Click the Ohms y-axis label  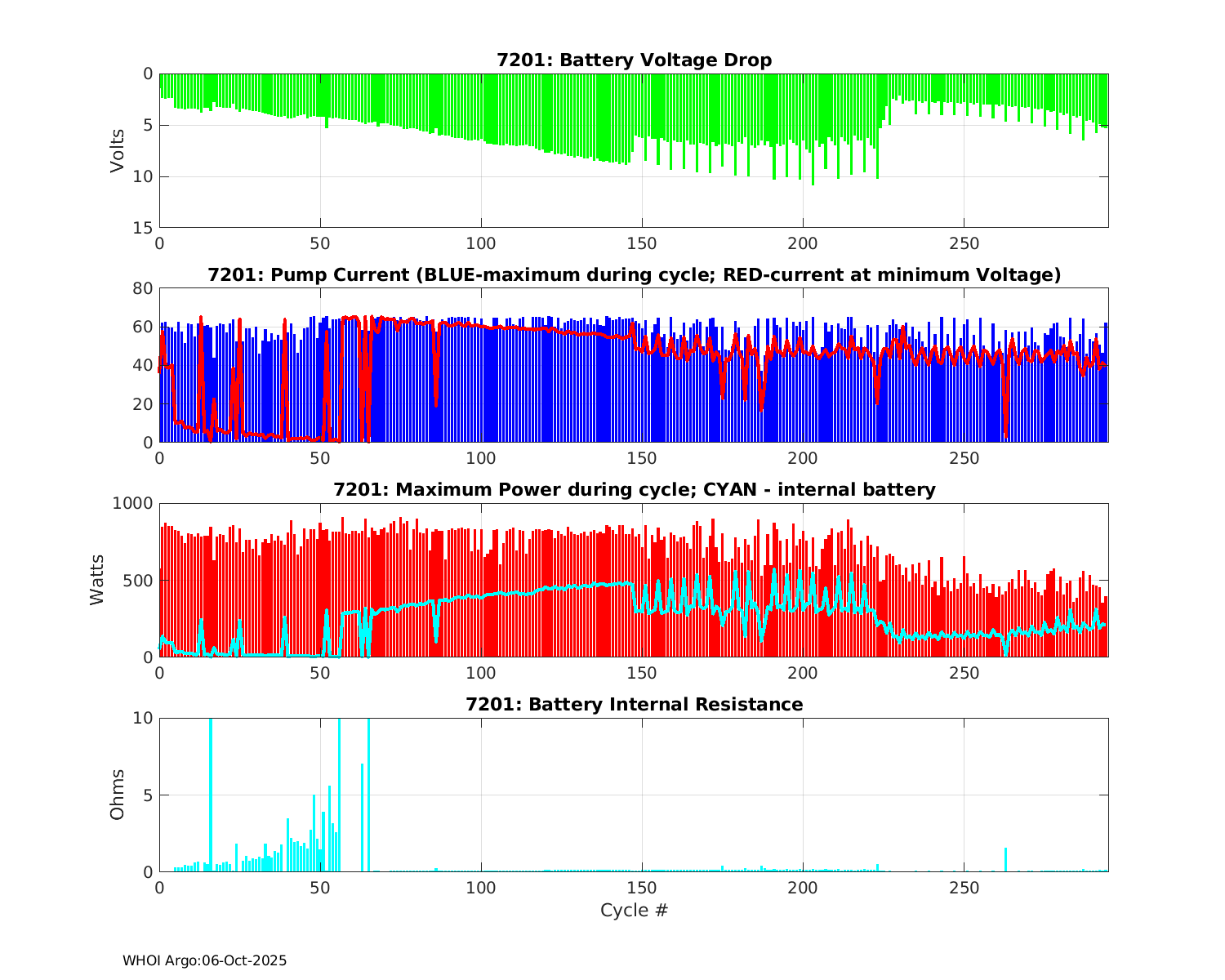point(118,795)
